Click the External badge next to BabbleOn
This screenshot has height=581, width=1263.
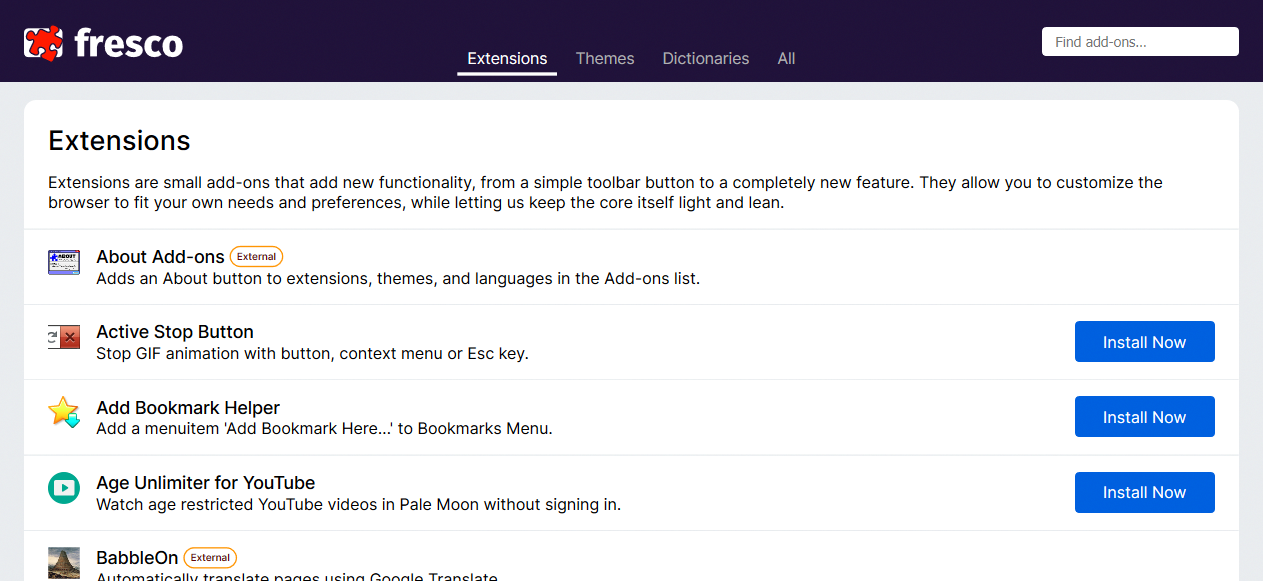[x=210, y=558]
